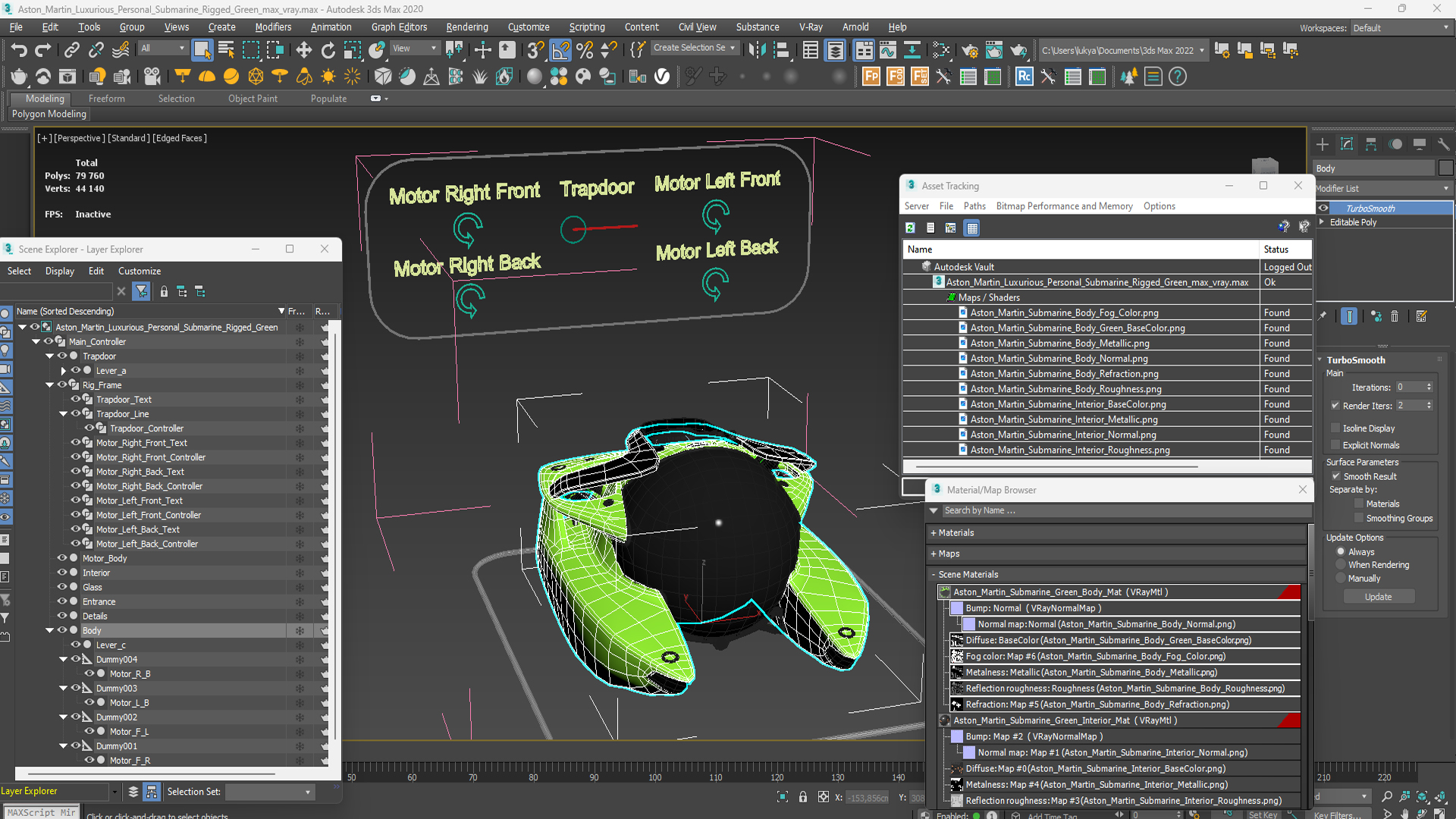
Task: Open the selection filter All dropdown
Action: click(x=163, y=49)
